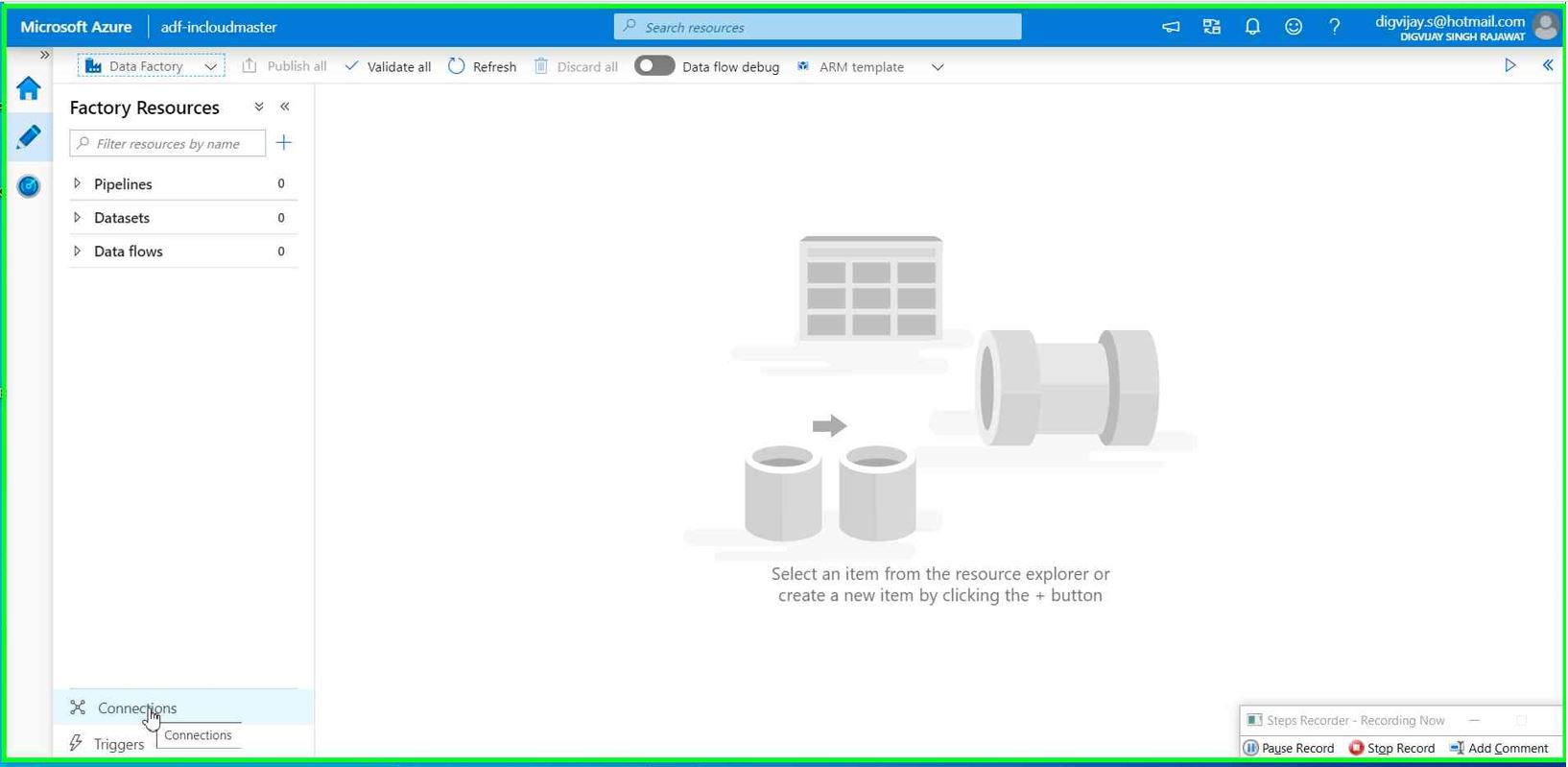Open the Data Factory dropdown
The width and height of the screenshot is (1568, 767).
[152, 66]
